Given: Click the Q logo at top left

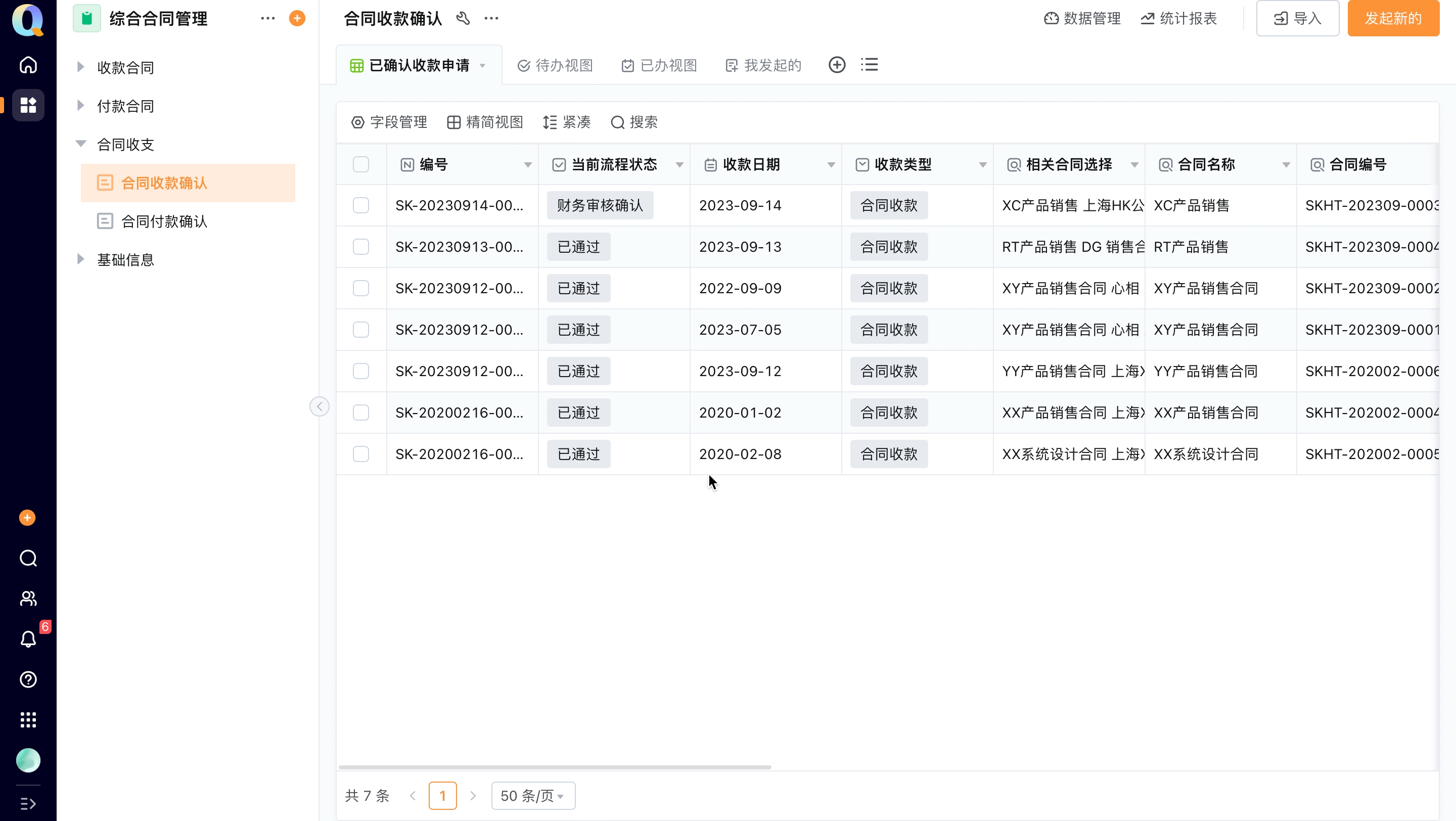Looking at the screenshot, I should coord(28,20).
